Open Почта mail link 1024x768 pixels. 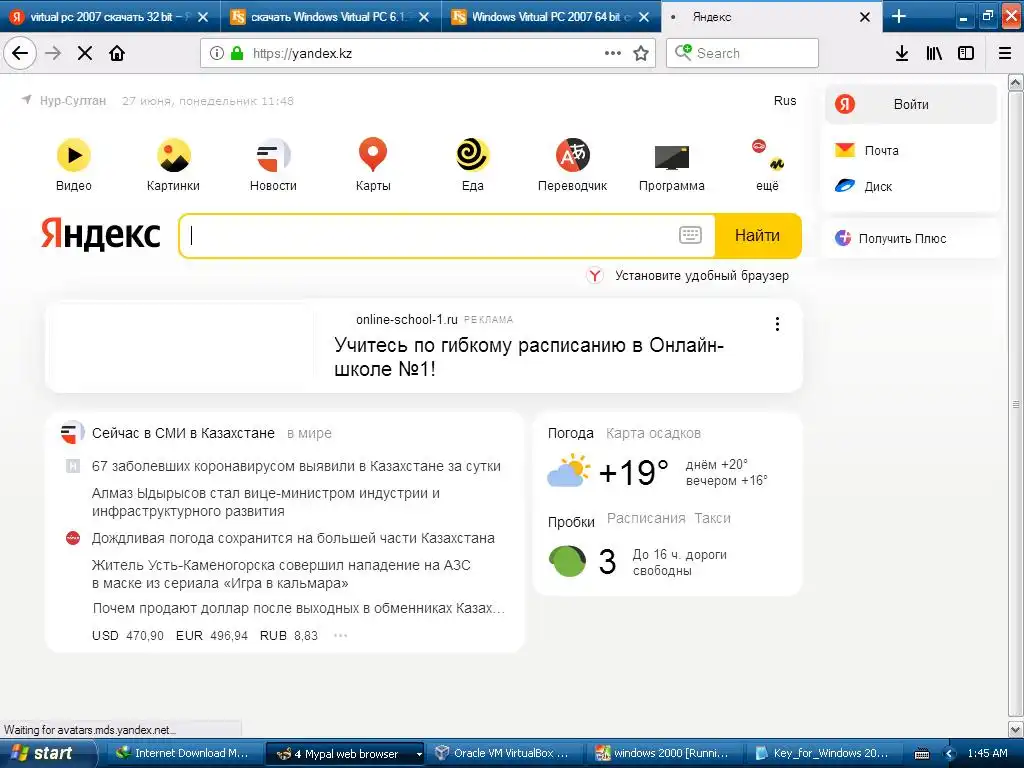tap(867, 150)
